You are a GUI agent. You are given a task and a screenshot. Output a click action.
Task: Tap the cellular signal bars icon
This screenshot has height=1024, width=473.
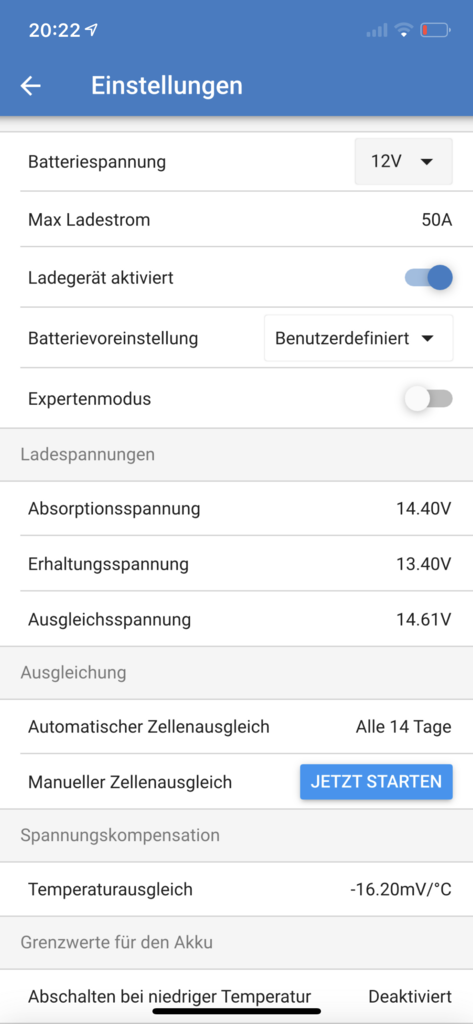tap(377, 30)
